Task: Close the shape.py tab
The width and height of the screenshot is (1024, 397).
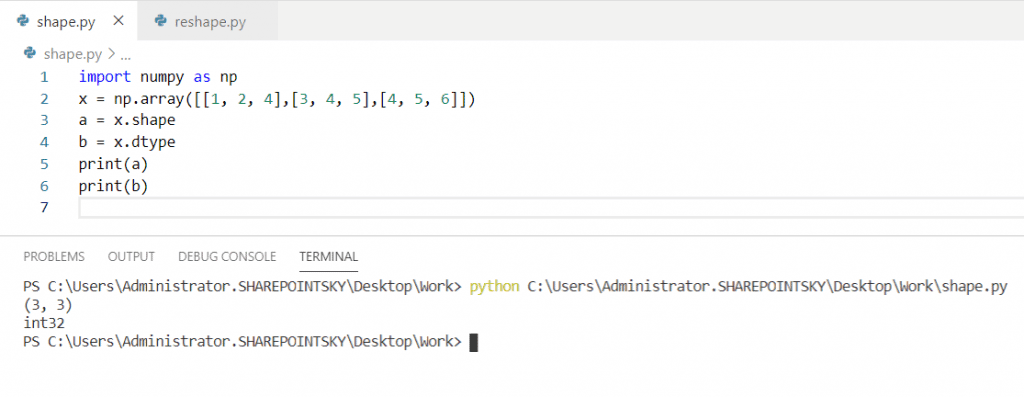Action: click(118, 21)
